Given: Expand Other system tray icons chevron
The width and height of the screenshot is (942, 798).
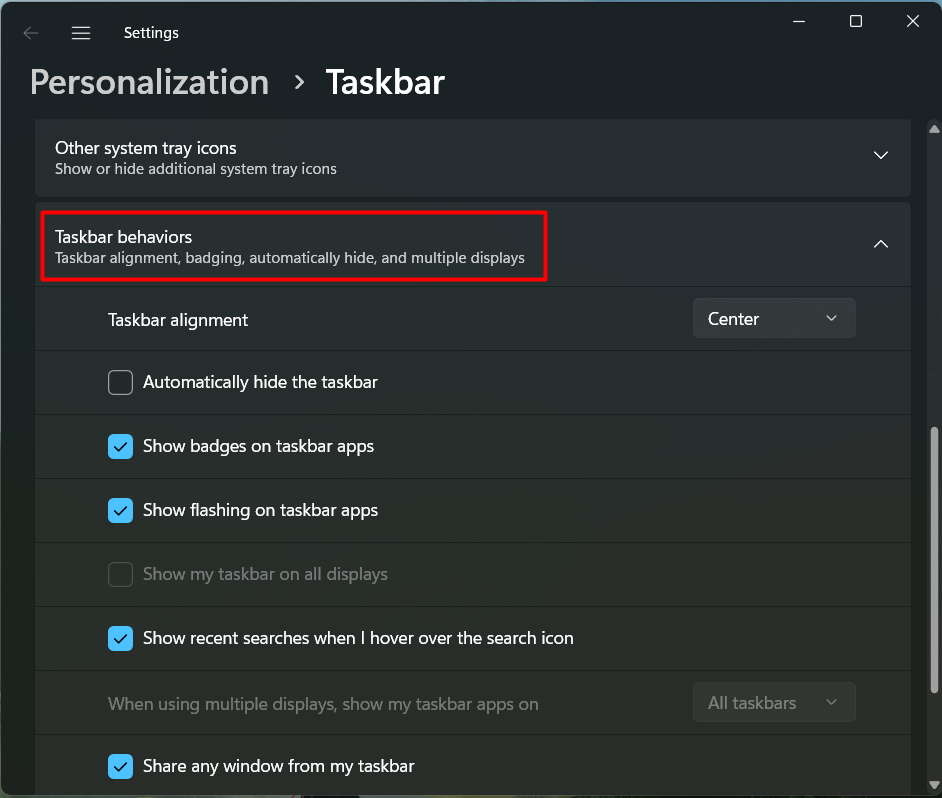Looking at the screenshot, I should coord(881,155).
